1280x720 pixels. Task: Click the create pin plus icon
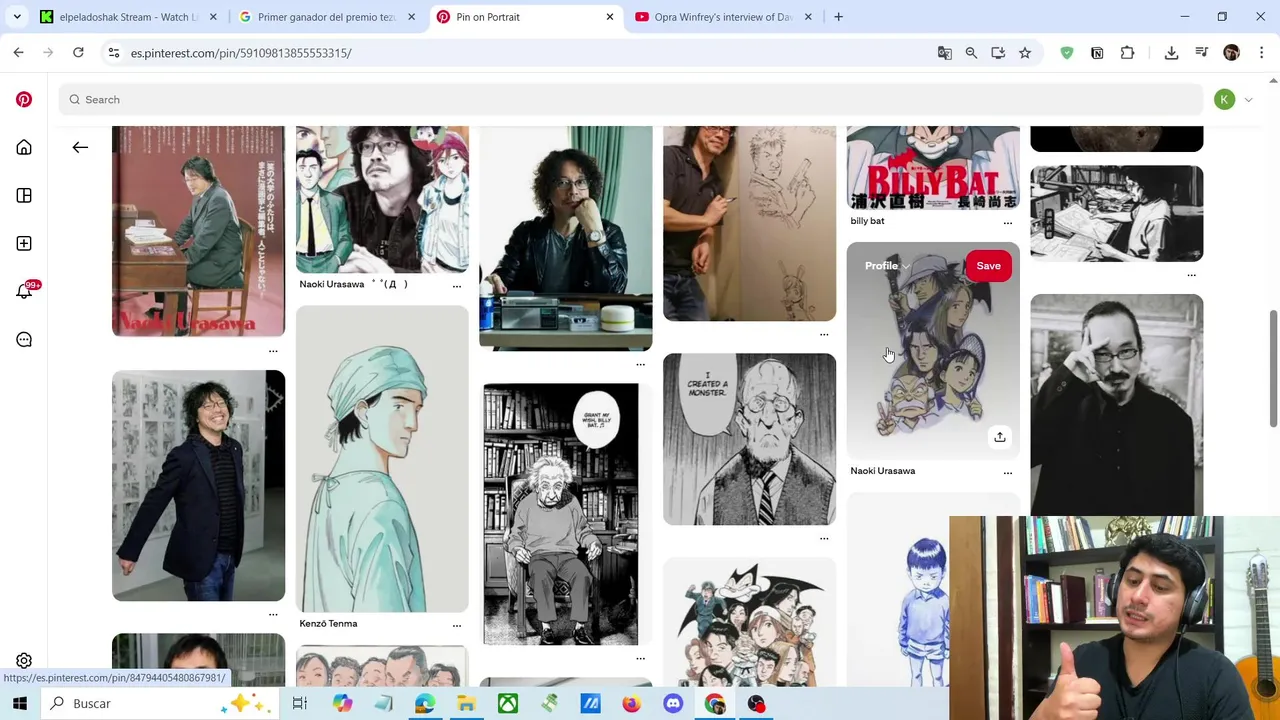pos(24,244)
